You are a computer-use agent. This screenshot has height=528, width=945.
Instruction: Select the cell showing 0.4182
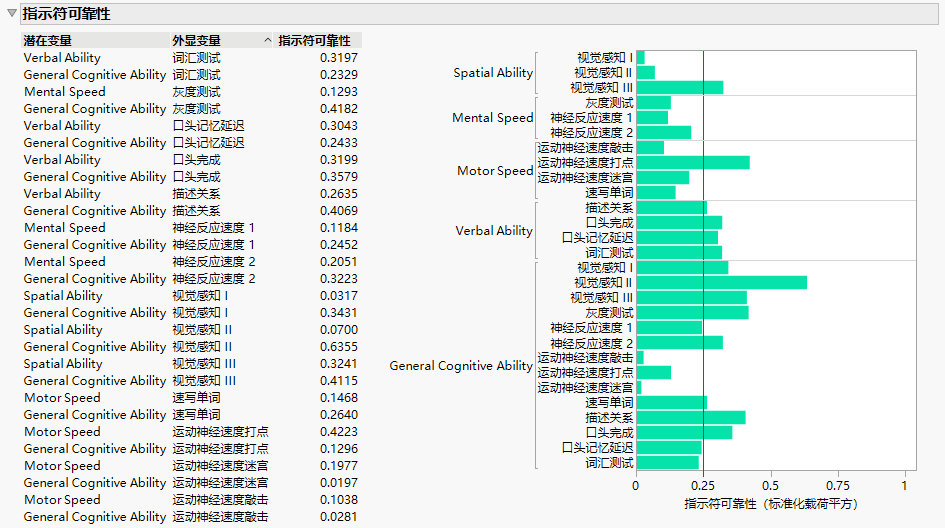(x=339, y=108)
